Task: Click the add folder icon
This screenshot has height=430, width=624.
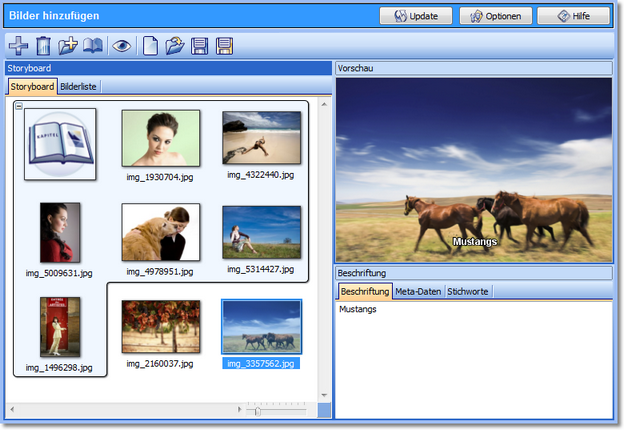Action: pyautogui.click(x=68, y=45)
